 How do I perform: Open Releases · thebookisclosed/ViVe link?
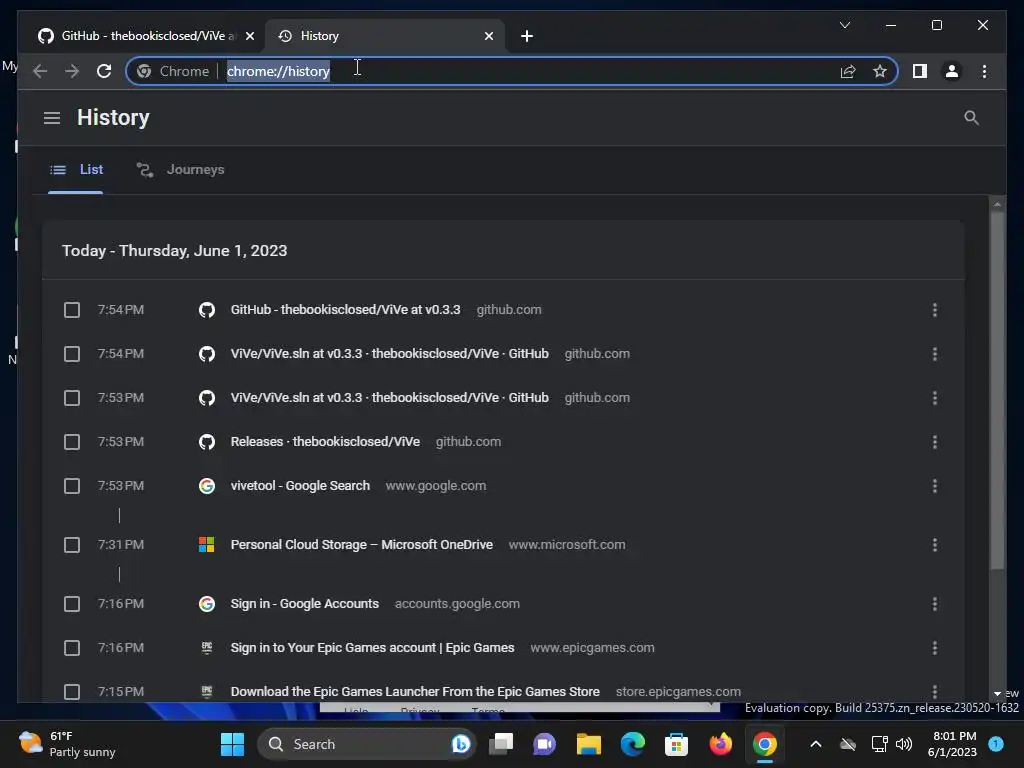[325, 442]
